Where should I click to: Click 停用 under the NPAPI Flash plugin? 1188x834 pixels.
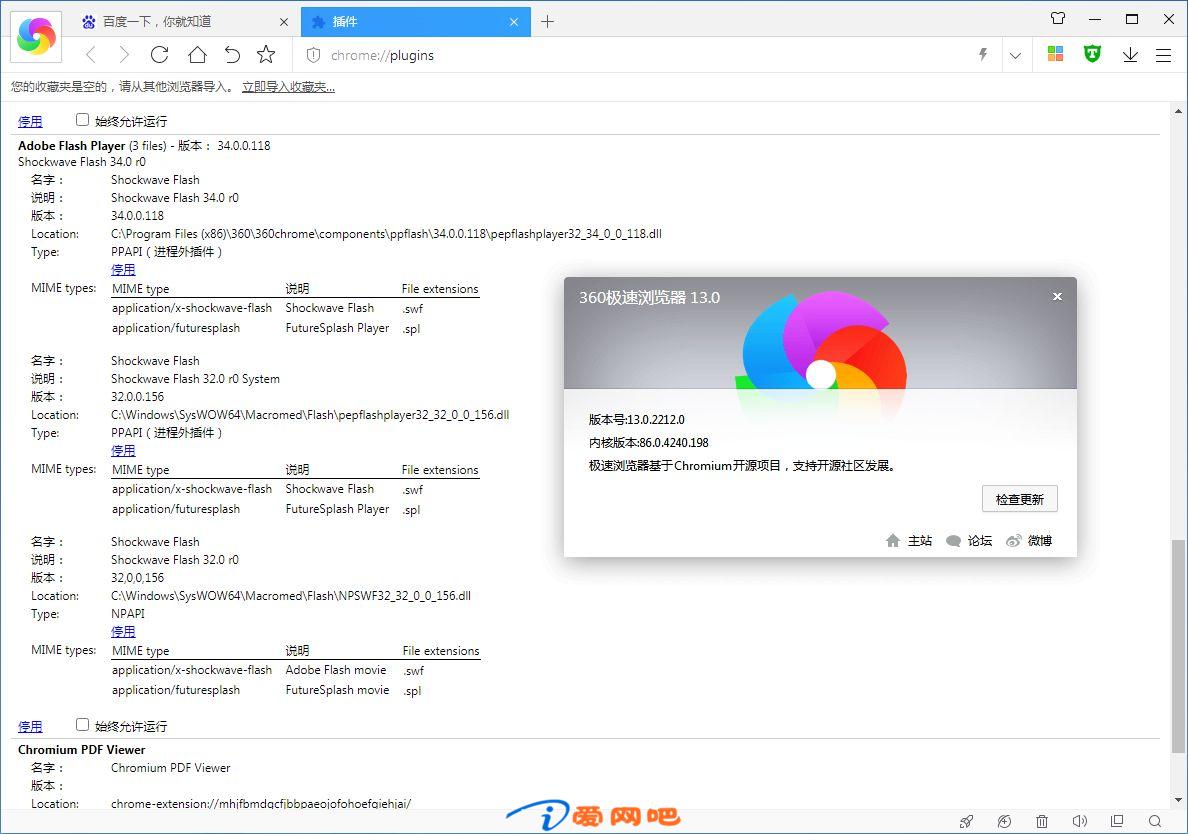[123, 632]
